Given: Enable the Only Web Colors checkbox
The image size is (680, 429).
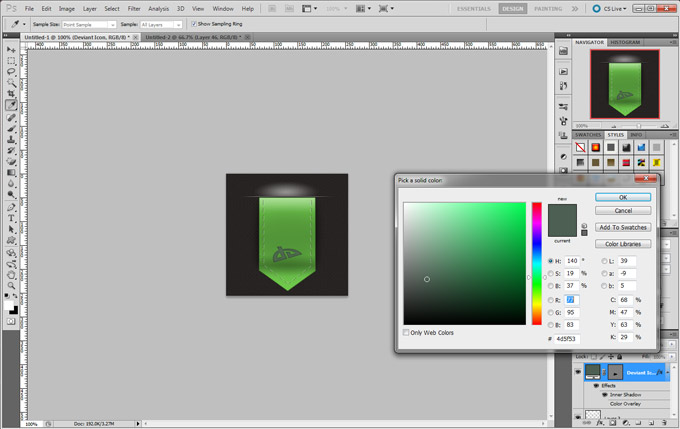Looking at the screenshot, I should pos(406,333).
